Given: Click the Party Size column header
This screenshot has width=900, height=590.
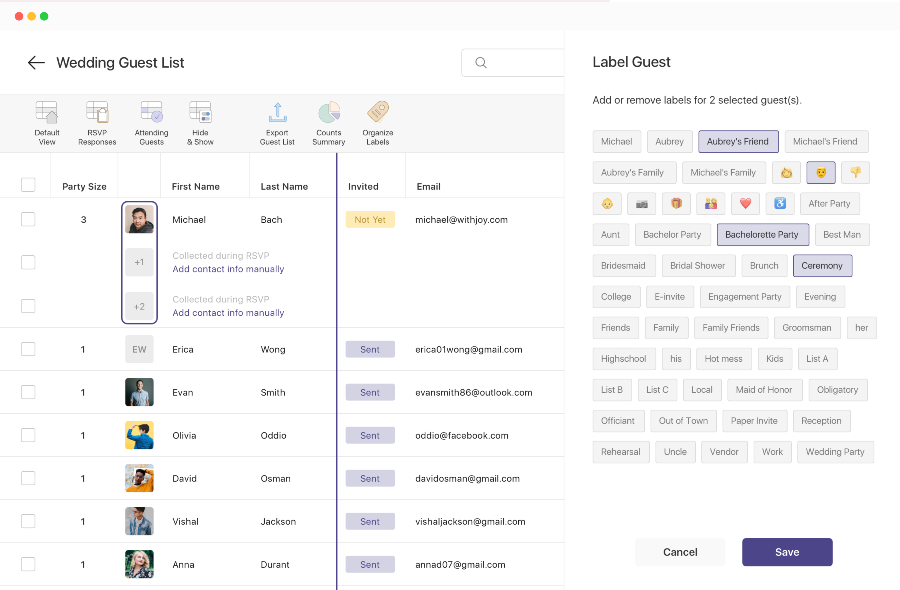Looking at the screenshot, I should click(x=84, y=187).
